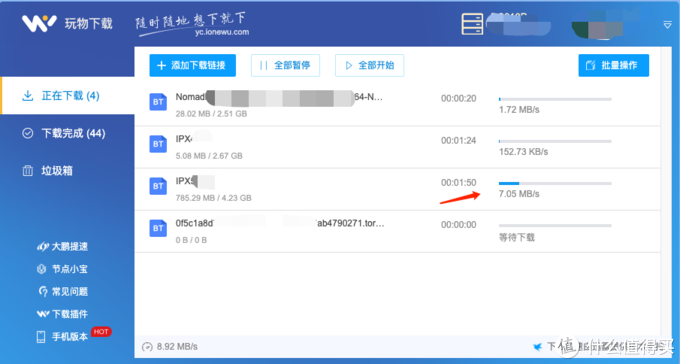The height and width of the screenshot is (364, 680).
Task: Click the 28.02 MB / 2.51 GB size text
Action: (x=211, y=114)
